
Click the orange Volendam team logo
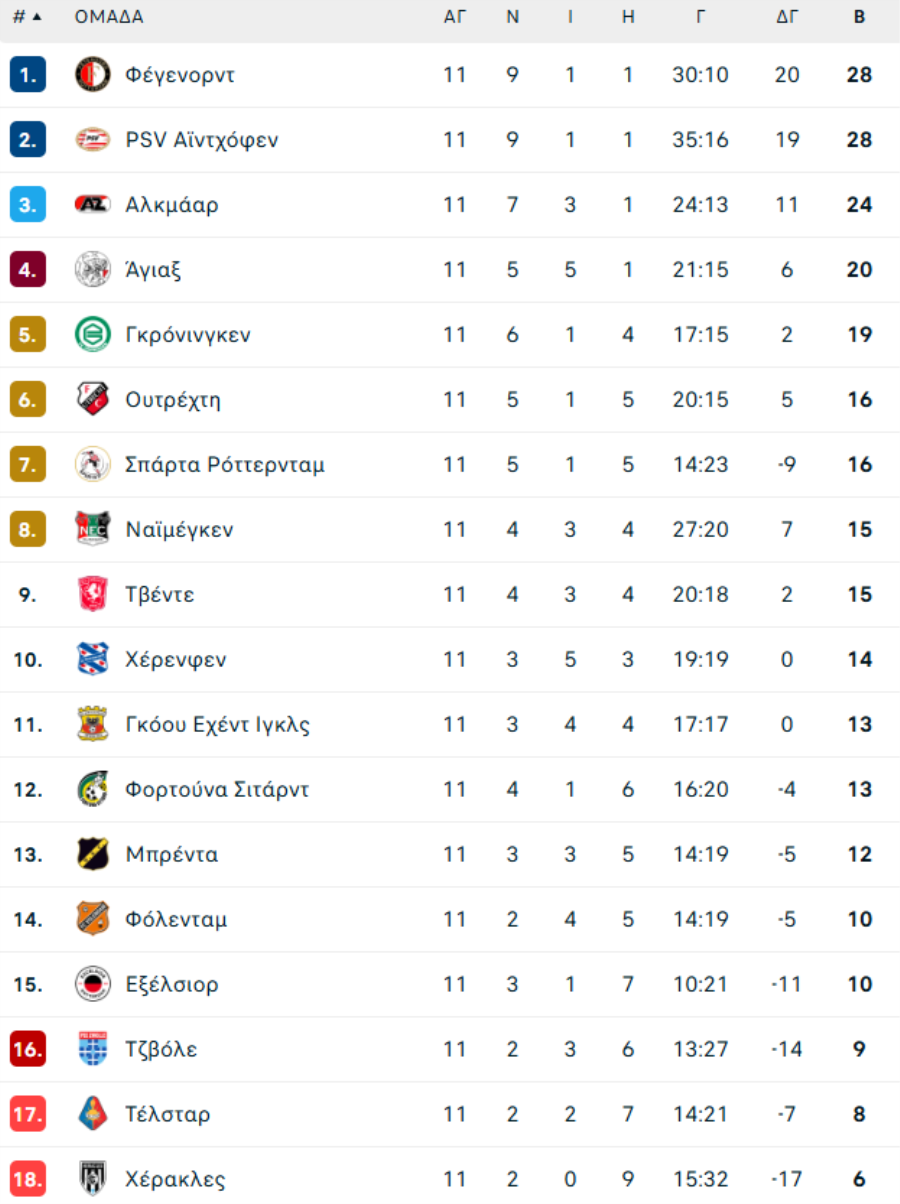pyautogui.click(x=93, y=920)
